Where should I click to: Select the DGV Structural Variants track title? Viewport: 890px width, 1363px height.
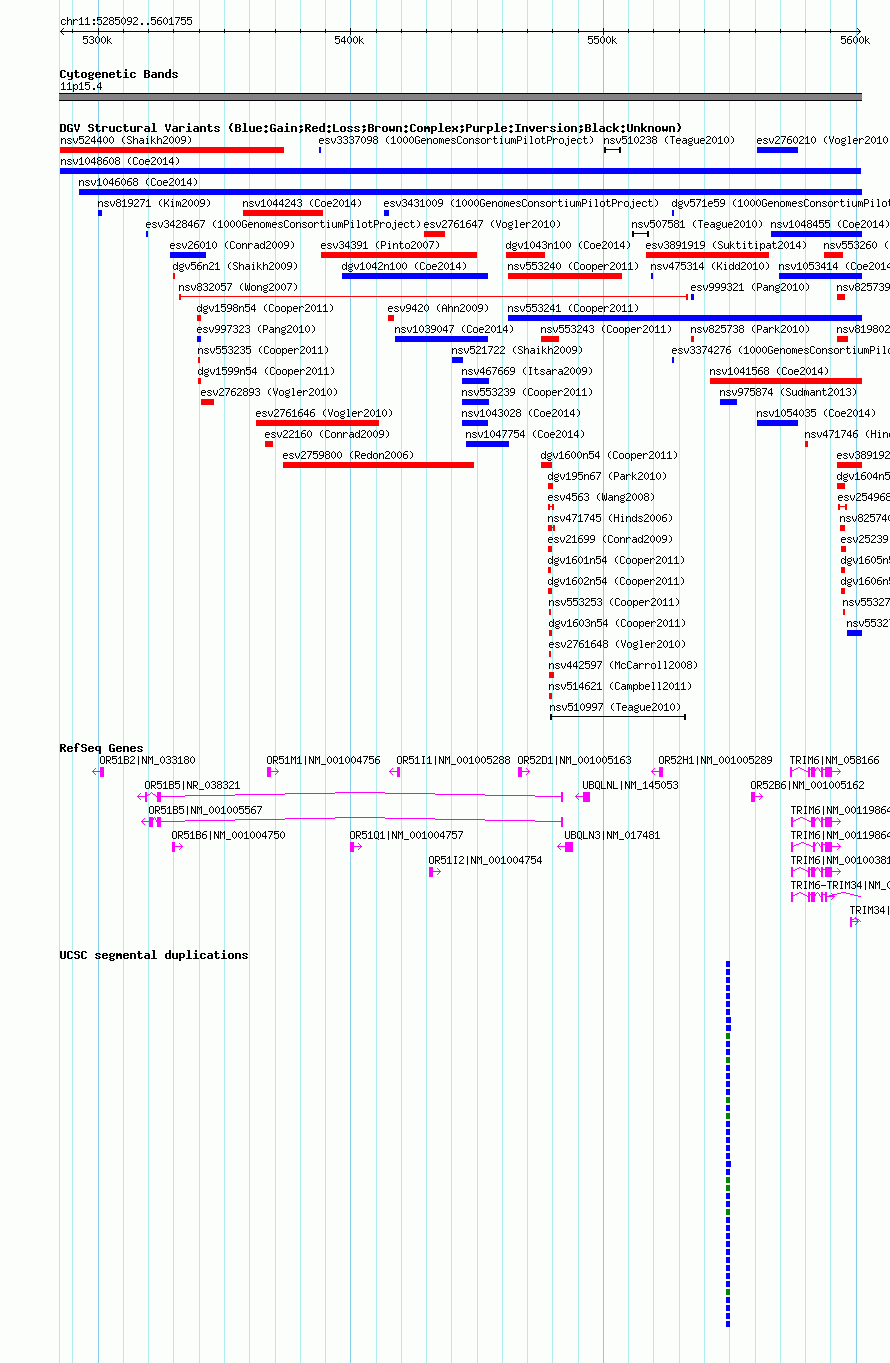[x=370, y=128]
